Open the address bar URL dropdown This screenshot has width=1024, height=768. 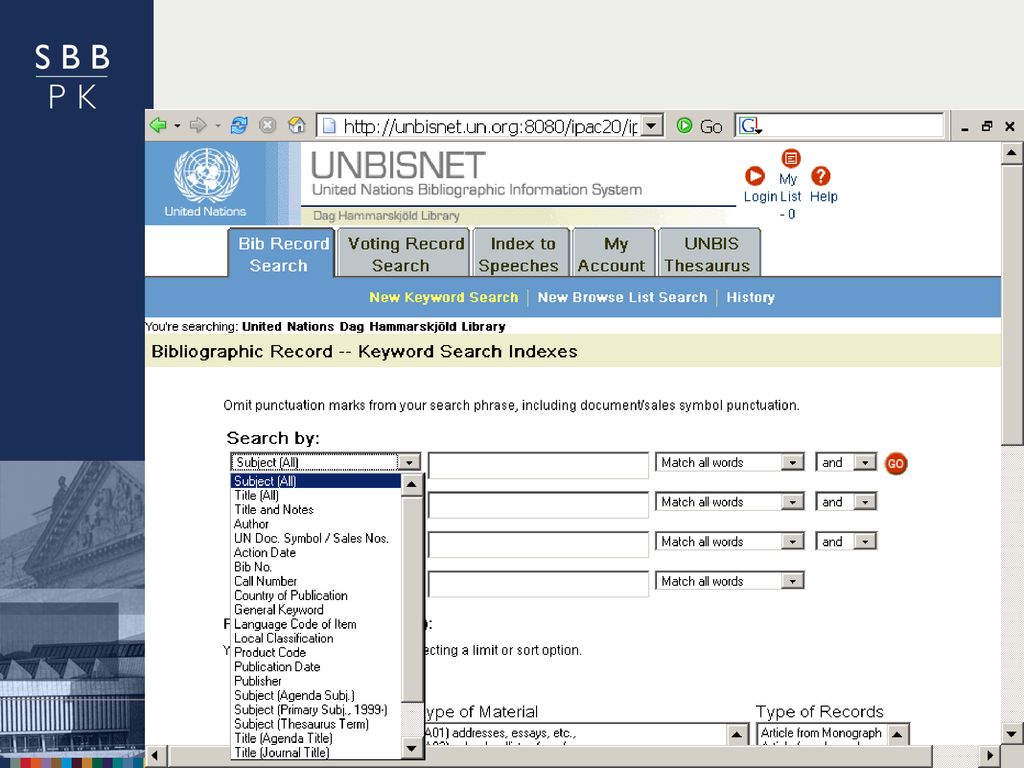click(x=652, y=125)
